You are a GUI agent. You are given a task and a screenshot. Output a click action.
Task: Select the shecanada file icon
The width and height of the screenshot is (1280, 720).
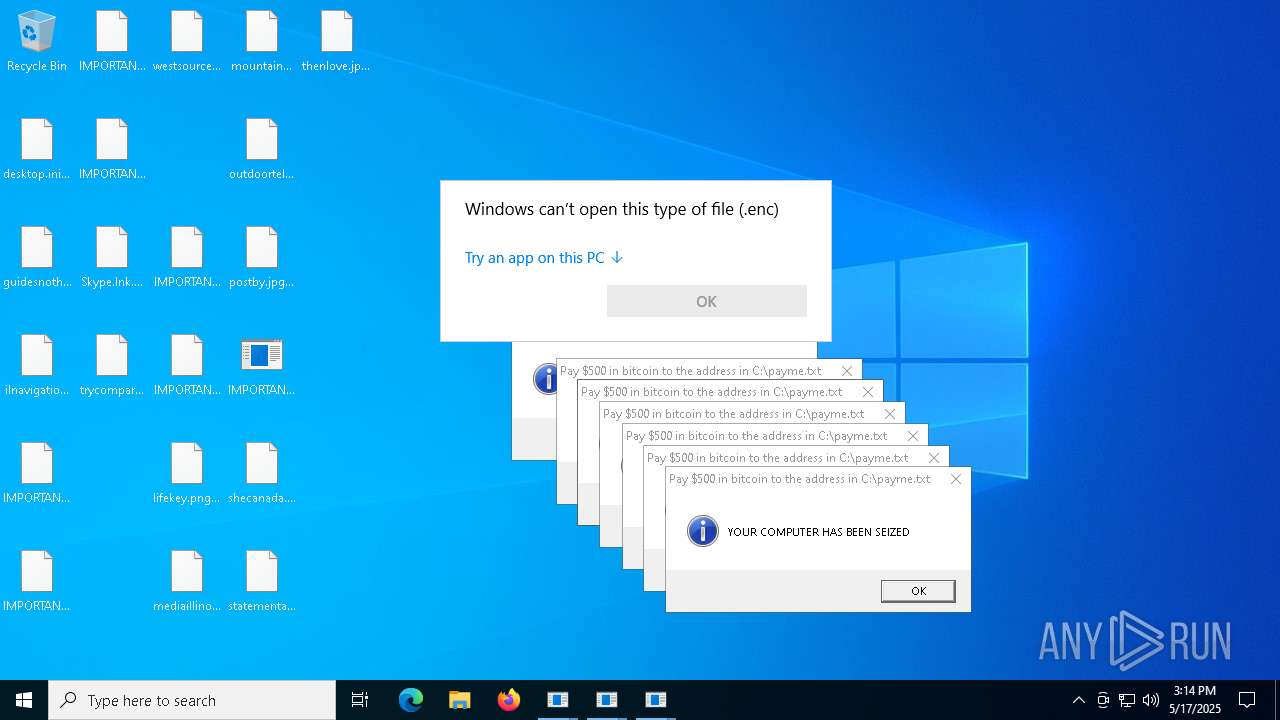tap(262, 473)
